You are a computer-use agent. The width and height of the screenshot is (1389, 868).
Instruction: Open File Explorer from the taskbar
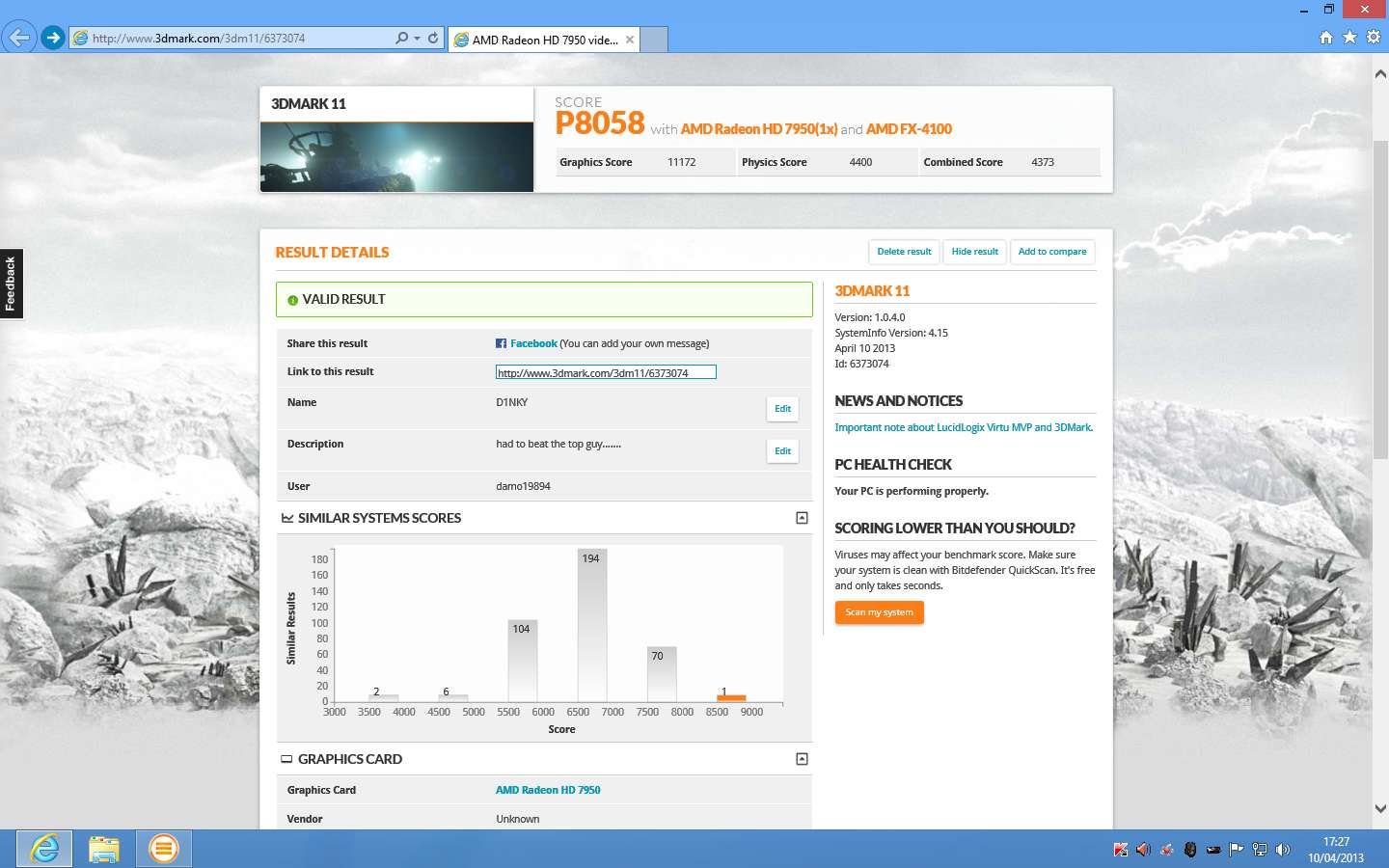point(103,849)
